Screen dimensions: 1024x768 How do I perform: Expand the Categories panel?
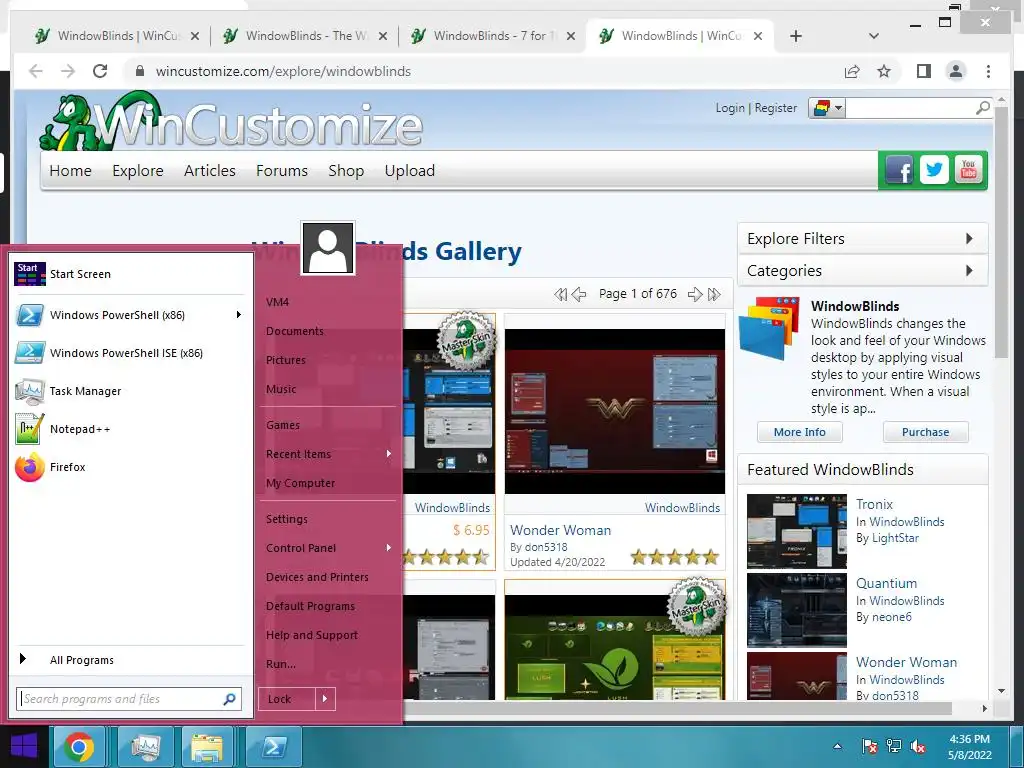[x=862, y=270]
